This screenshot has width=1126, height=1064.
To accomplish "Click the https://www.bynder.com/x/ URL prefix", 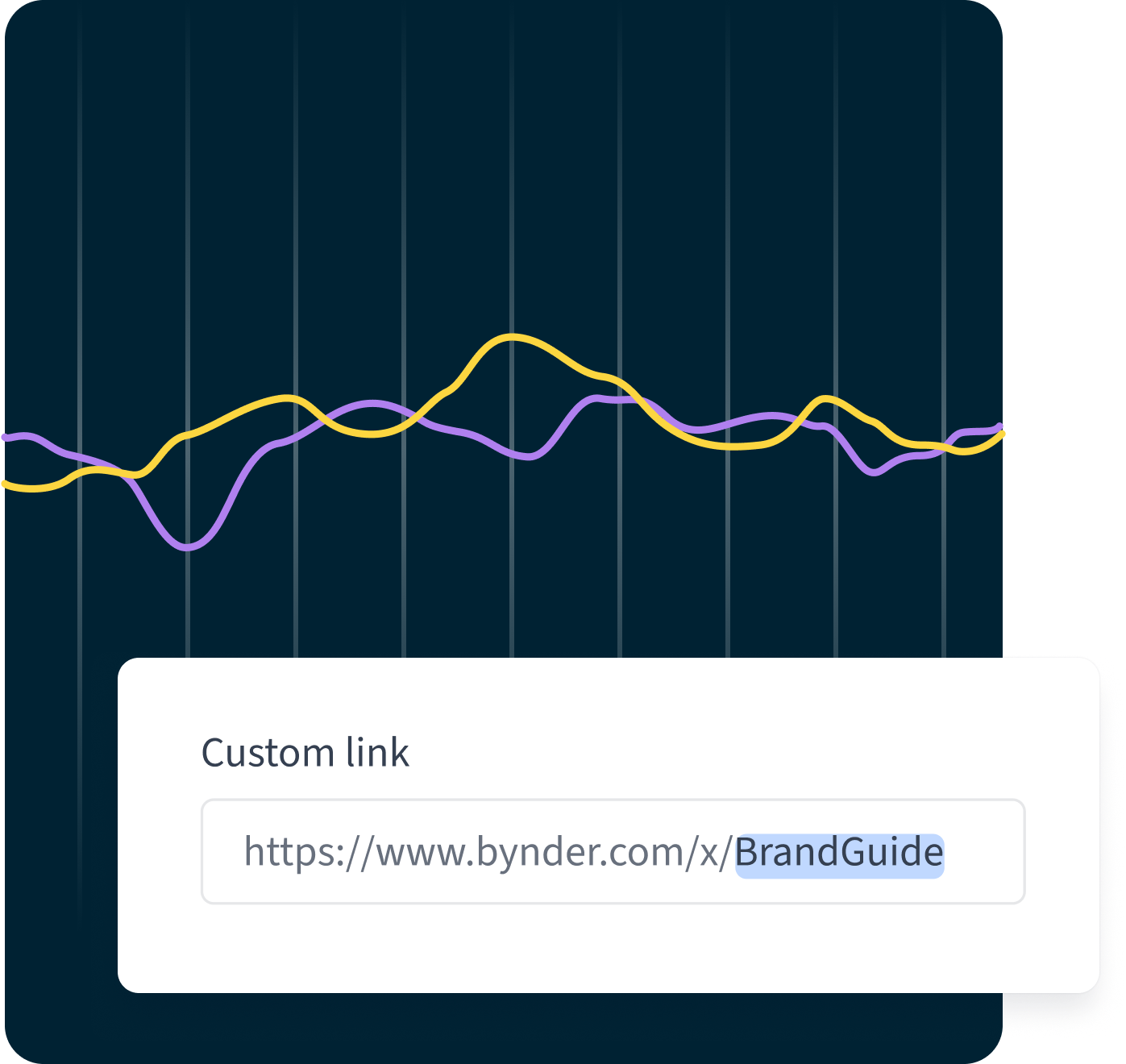I will pyautogui.click(x=488, y=853).
